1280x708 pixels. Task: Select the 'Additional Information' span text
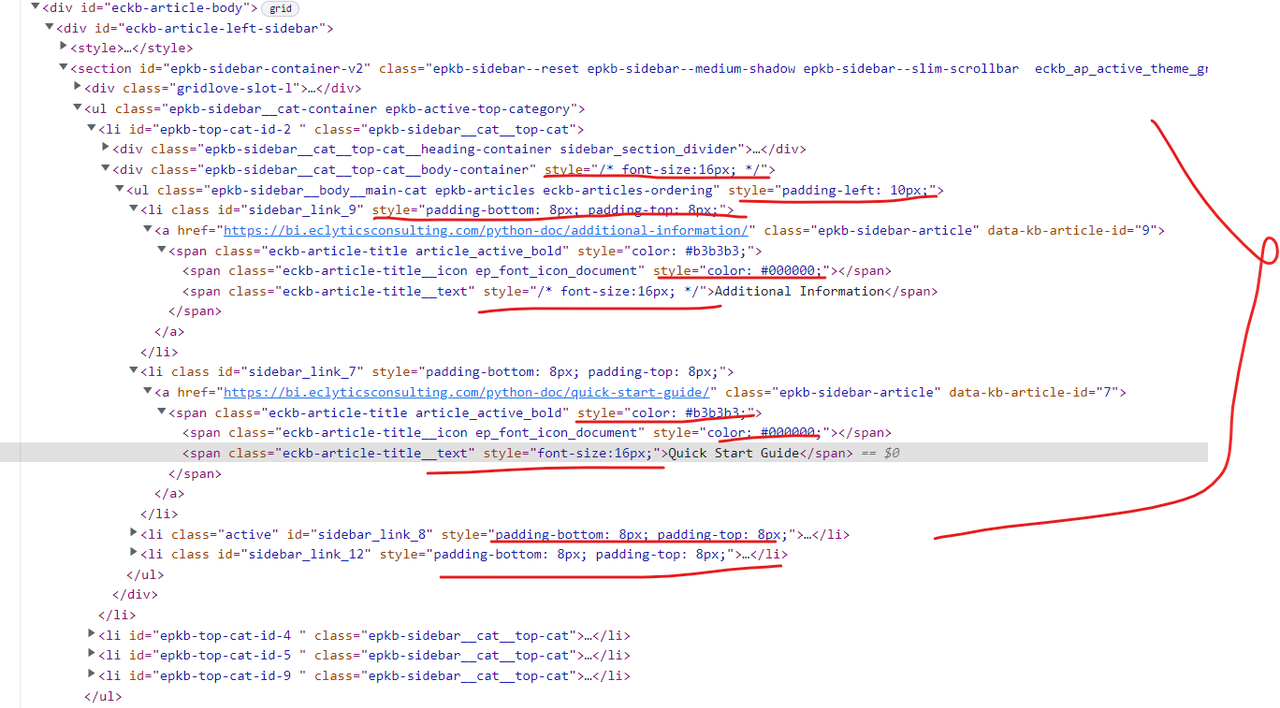(799, 291)
